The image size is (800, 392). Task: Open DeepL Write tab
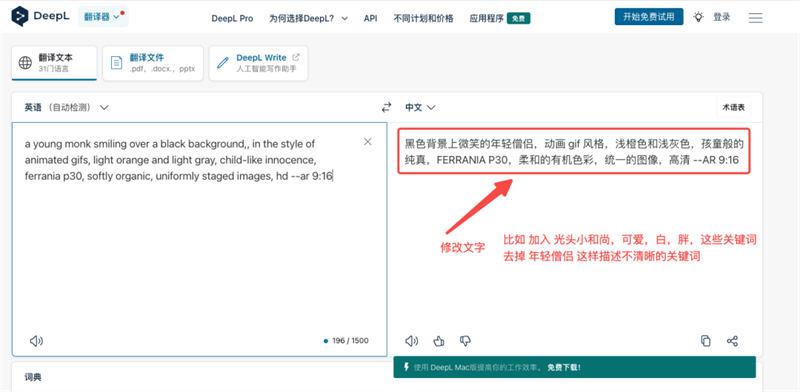coord(258,63)
